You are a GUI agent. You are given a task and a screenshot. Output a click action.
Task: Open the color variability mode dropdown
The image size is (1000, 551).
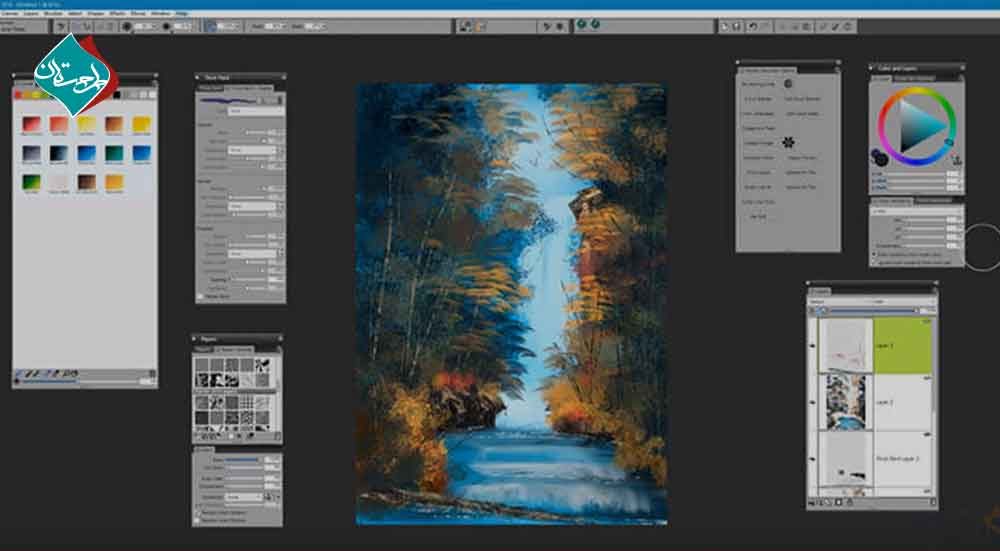[x=916, y=211]
